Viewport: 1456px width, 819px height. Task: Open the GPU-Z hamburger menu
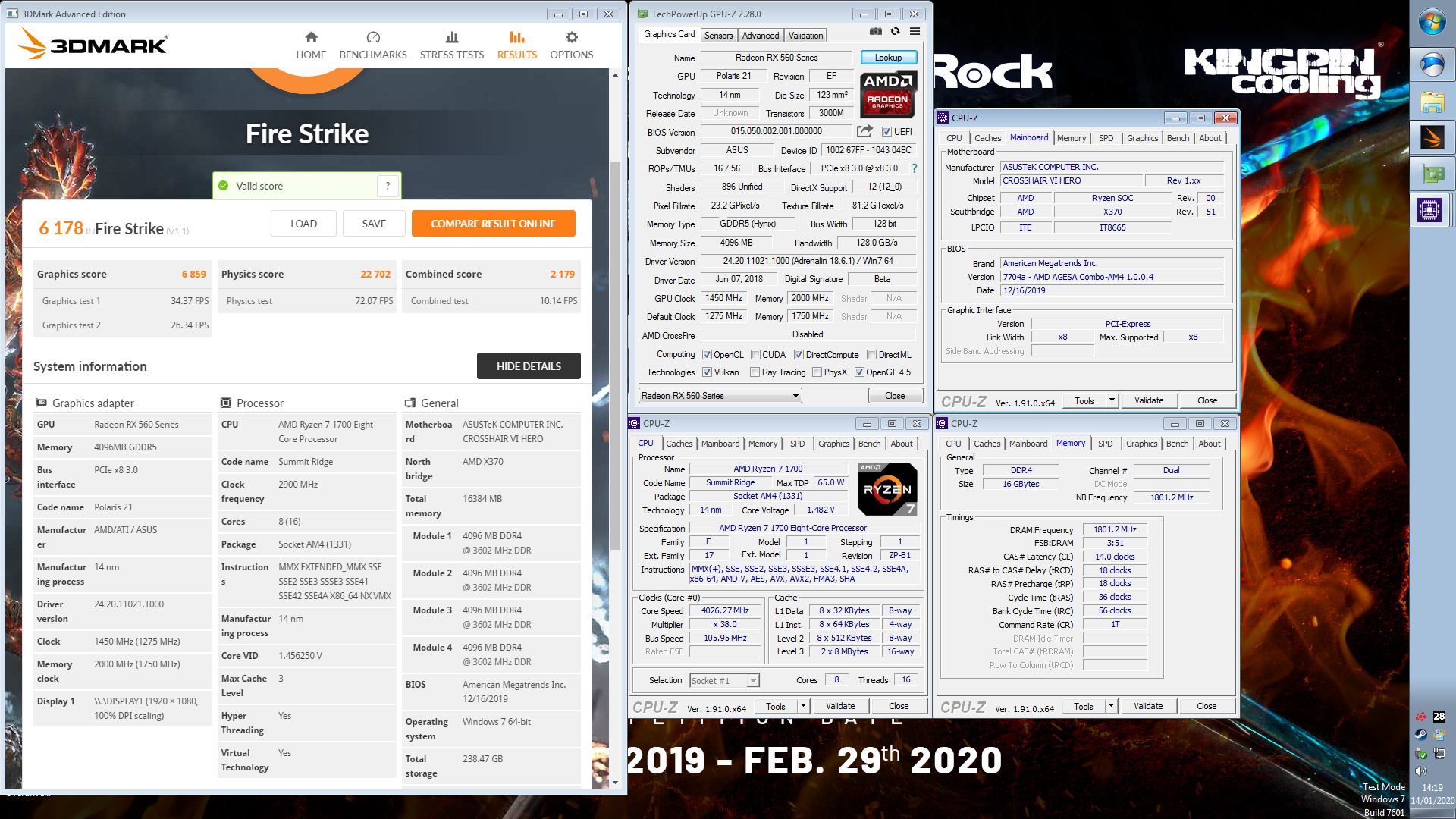coord(915,32)
